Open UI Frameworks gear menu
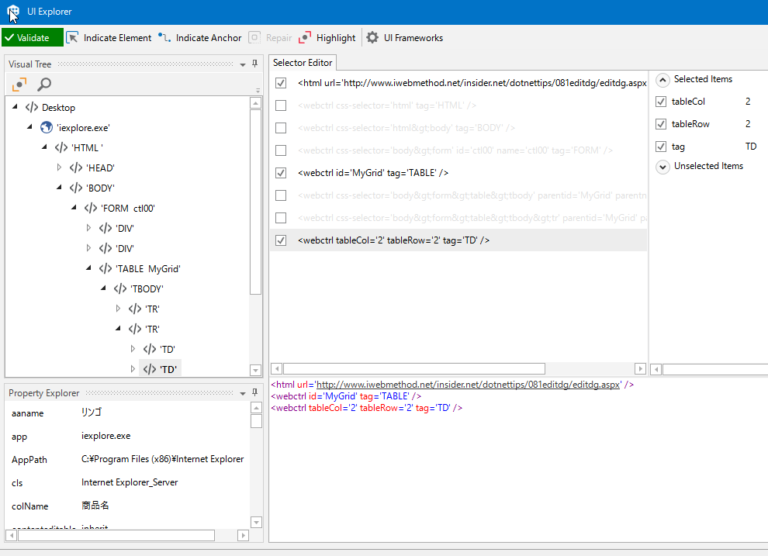768x556 pixels. point(373,38)
